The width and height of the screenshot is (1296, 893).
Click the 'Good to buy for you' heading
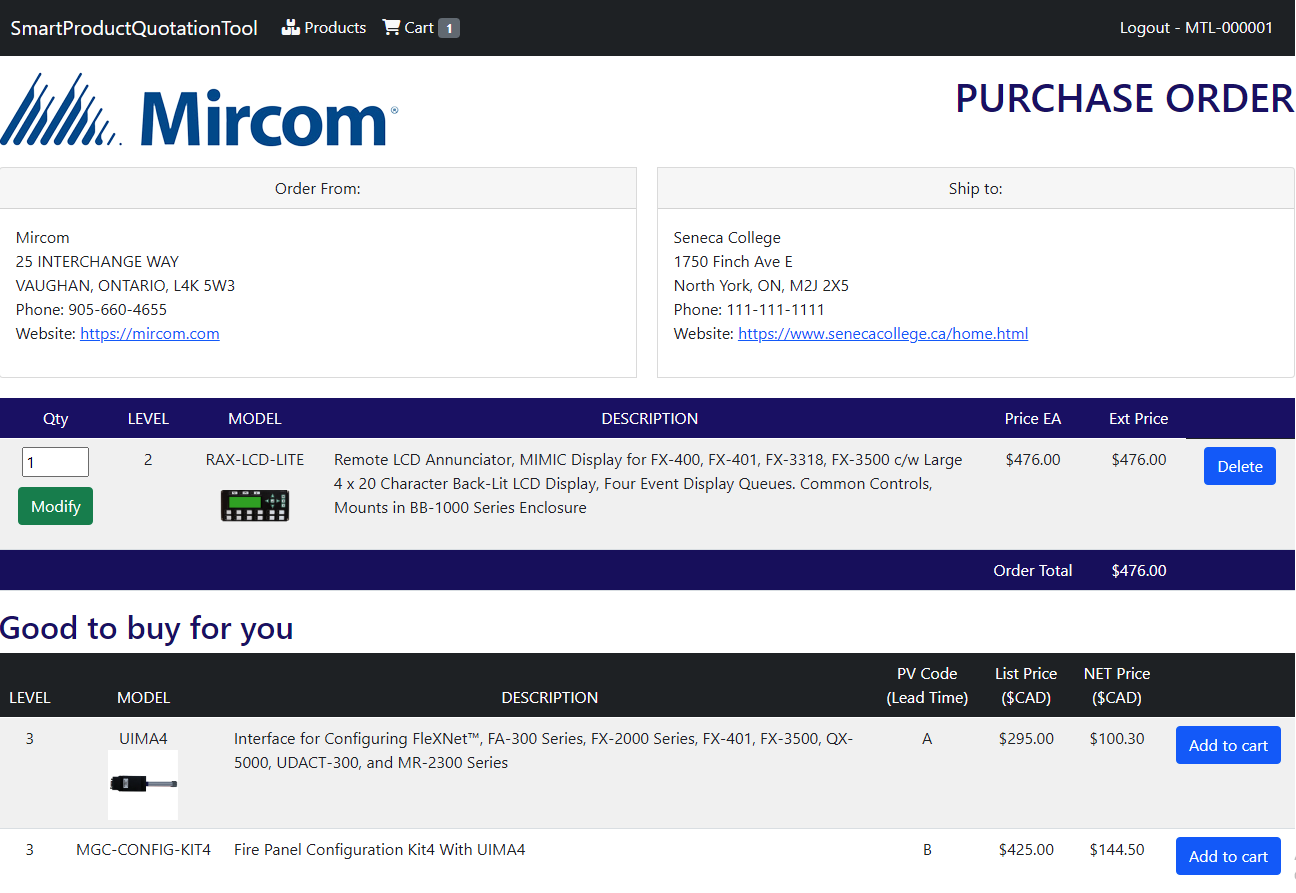pos(147,628)
